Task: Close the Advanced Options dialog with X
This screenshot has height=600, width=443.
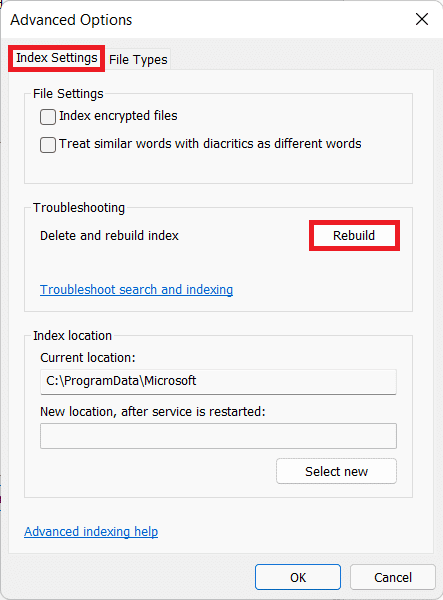Action: click(422, 19)
